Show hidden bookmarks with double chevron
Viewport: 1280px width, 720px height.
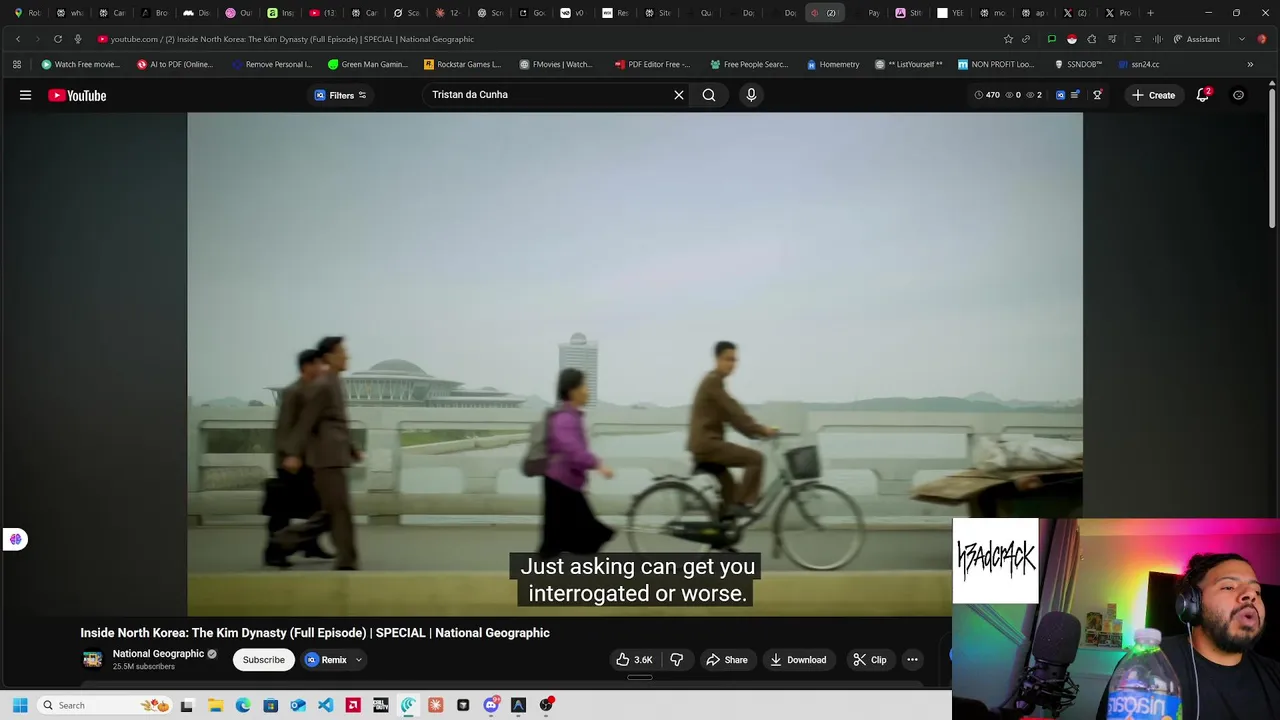(x=1250, y=64)
